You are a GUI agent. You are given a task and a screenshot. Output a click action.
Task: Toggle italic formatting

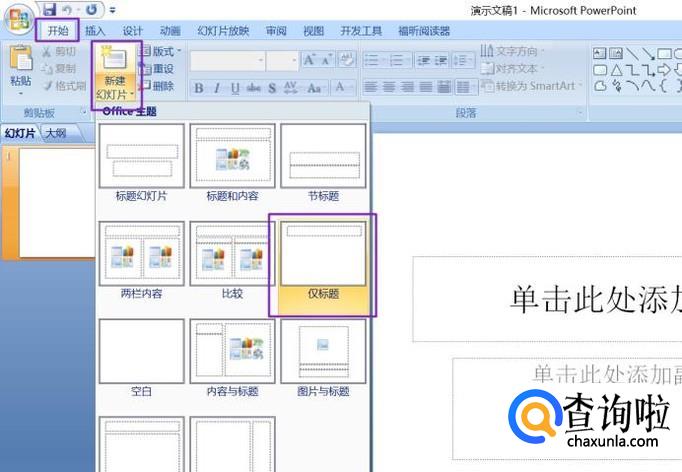pyautogui.click(x=217, y=88)
